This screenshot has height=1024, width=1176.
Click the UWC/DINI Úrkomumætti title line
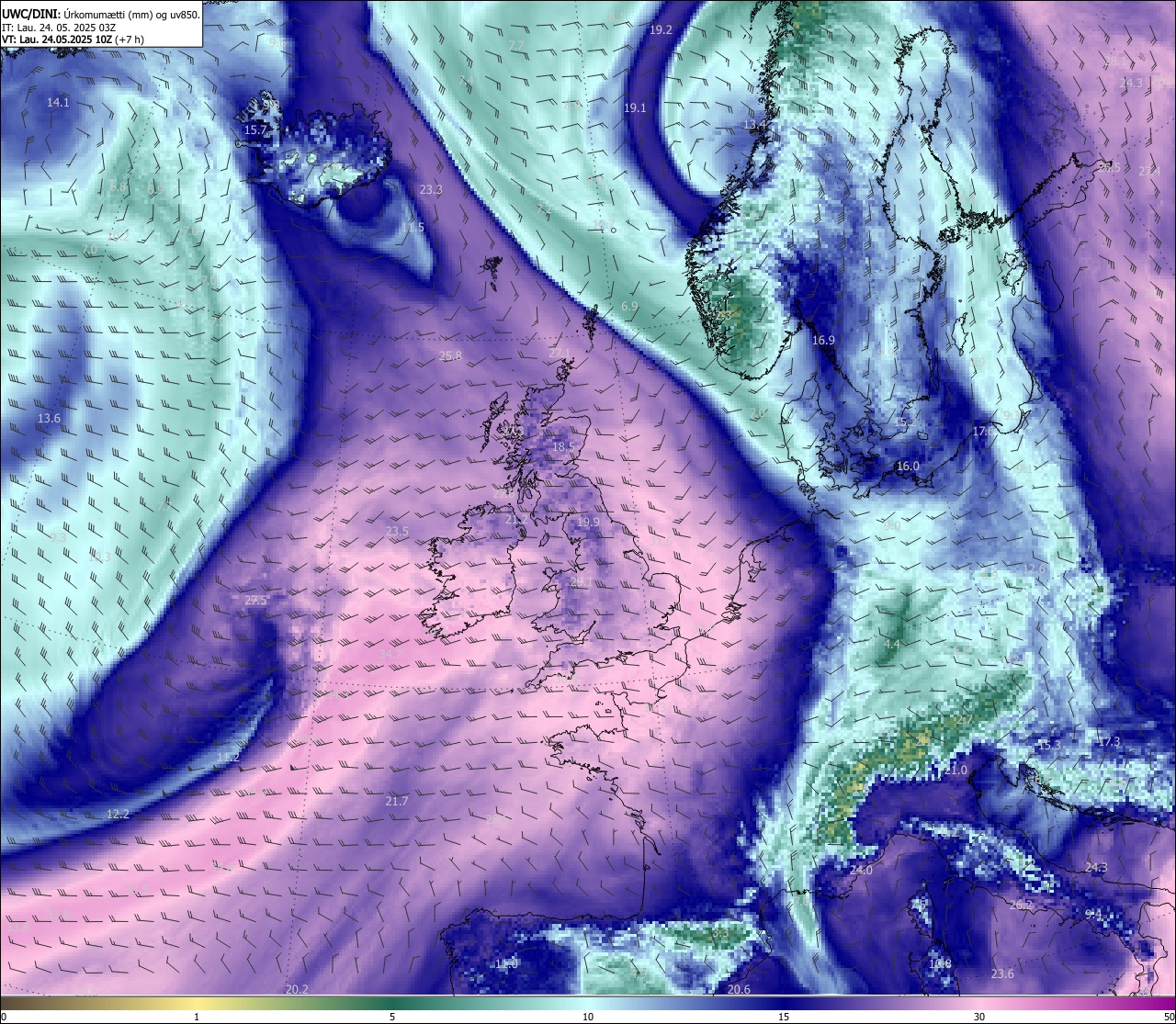100,14
